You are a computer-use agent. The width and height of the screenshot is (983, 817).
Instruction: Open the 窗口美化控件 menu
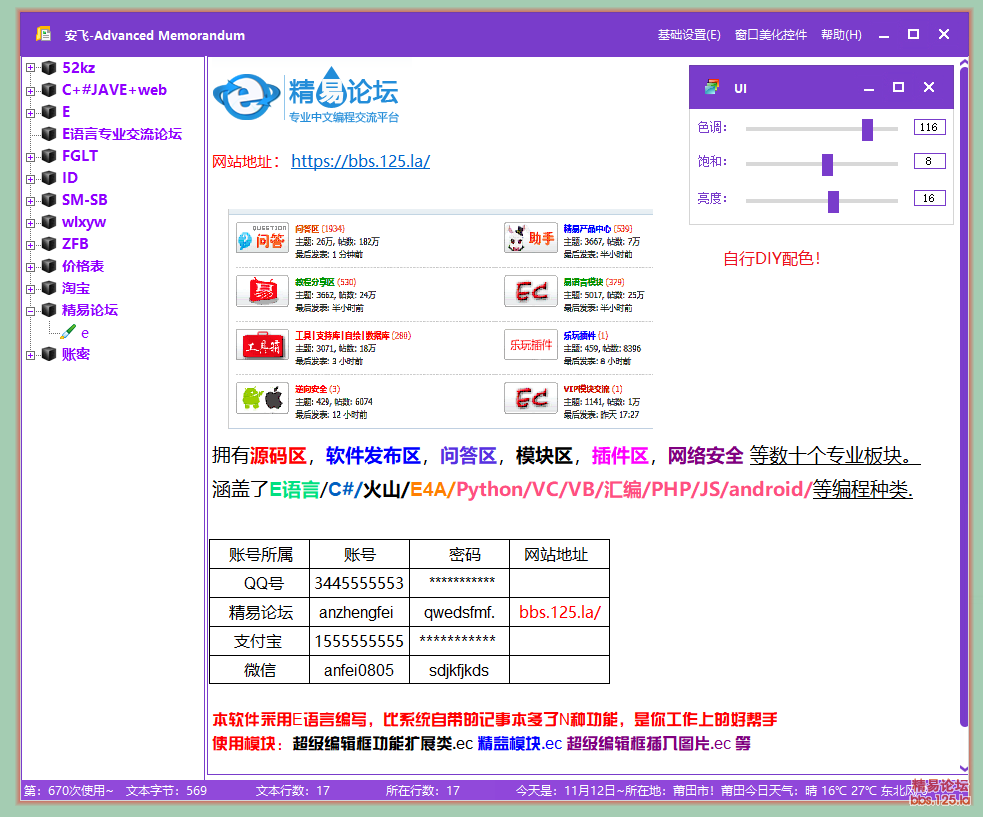click(770, 35)
